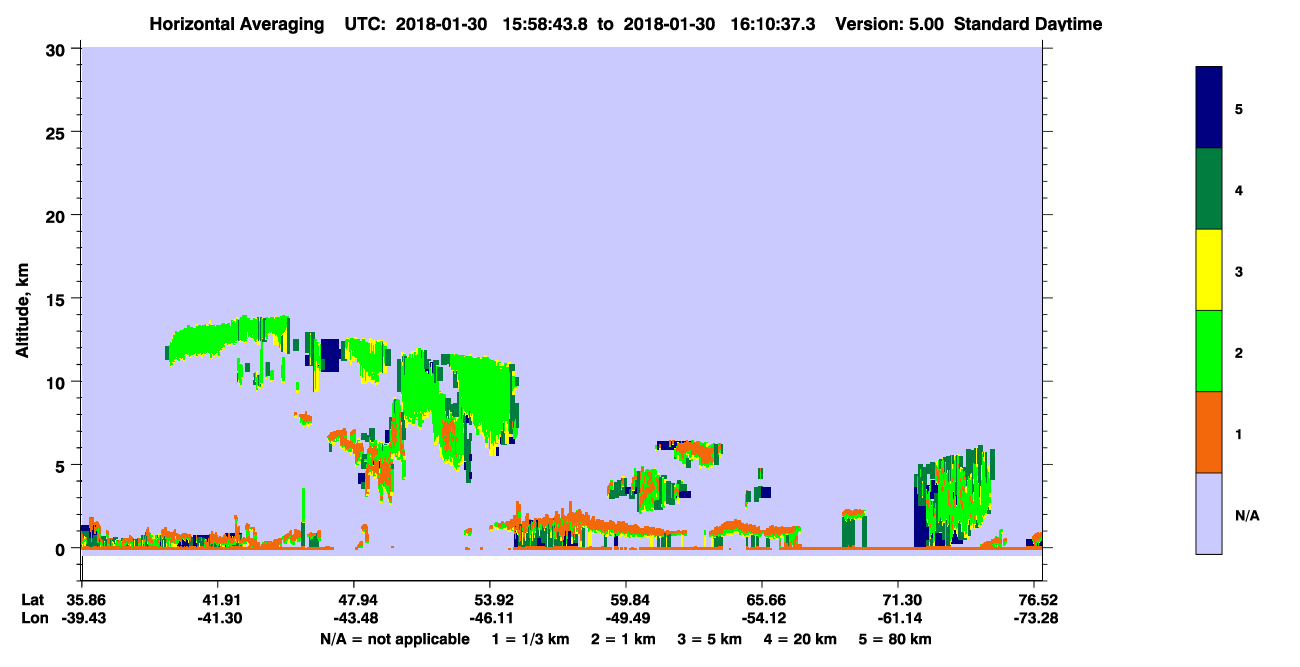
Task: Click the bright green color bar segment for 2
Action: coord(1209,351)
